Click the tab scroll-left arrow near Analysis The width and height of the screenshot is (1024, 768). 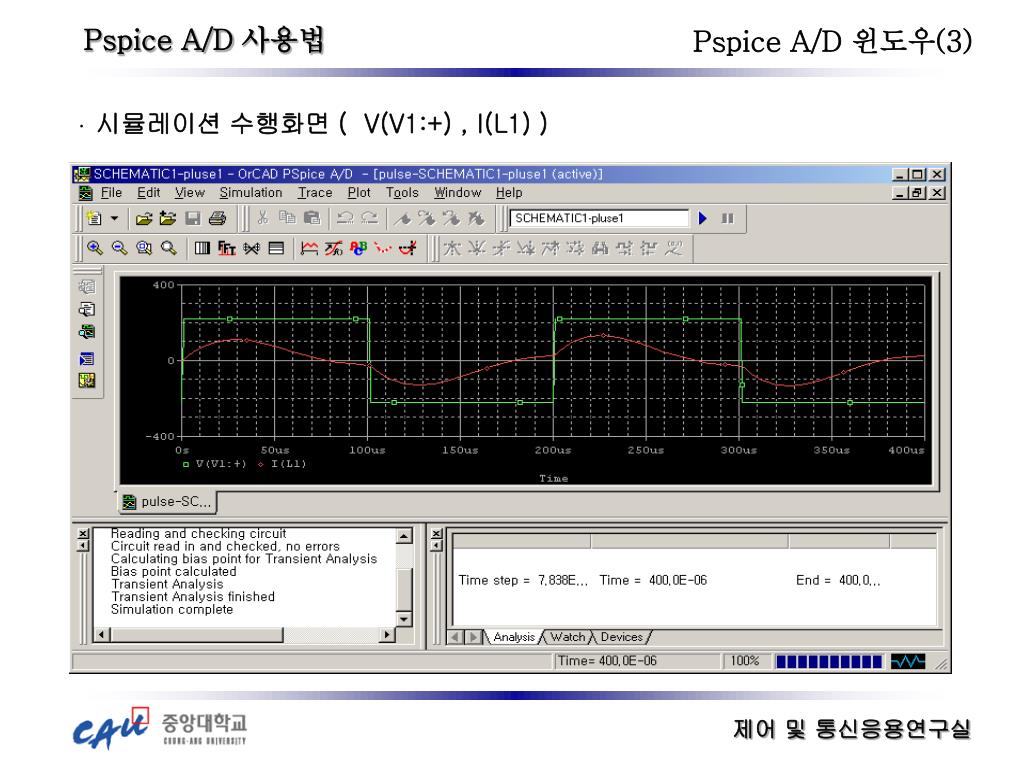tap(456, 637)
